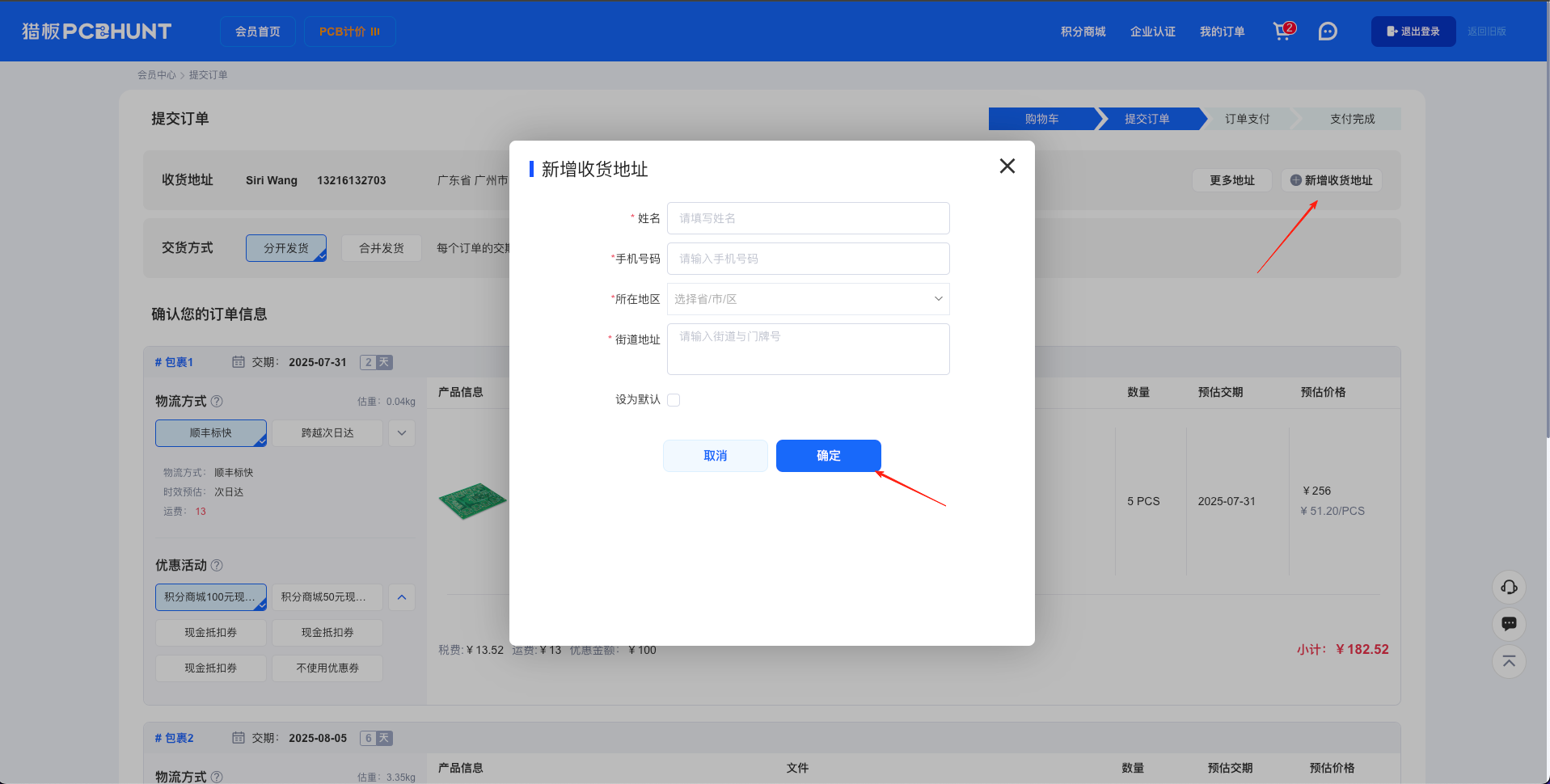Click the 姓名 name input field
This screenshot has width=1550, height=784.
(807, 217)
